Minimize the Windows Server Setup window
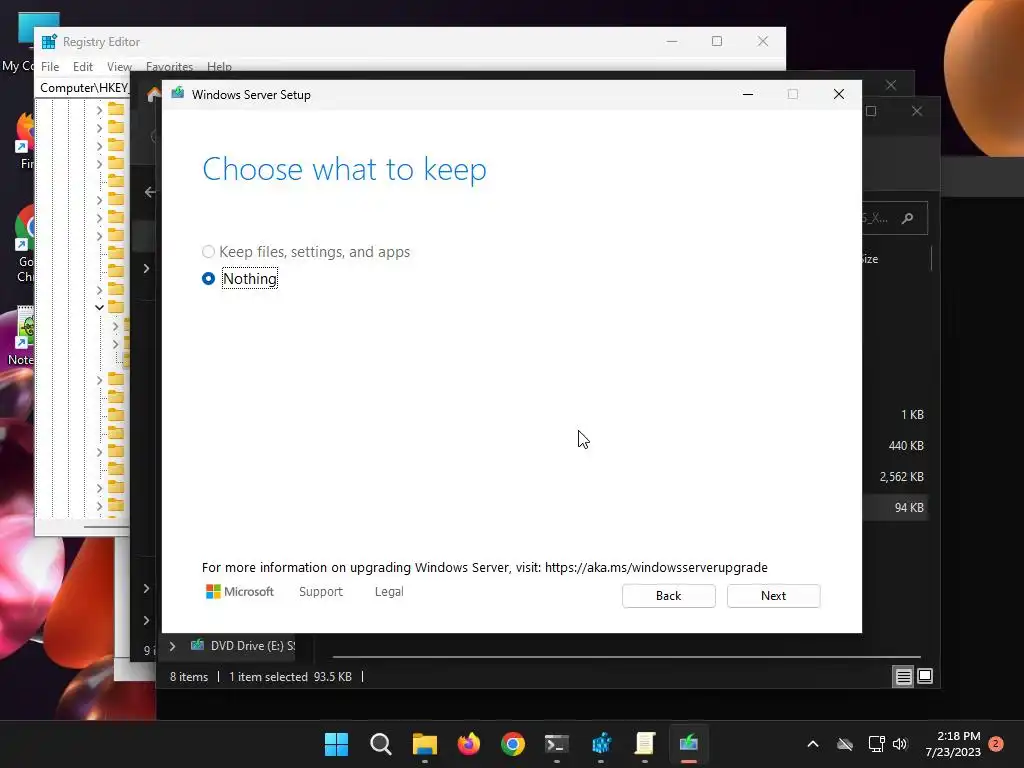 tap(748, 94)
